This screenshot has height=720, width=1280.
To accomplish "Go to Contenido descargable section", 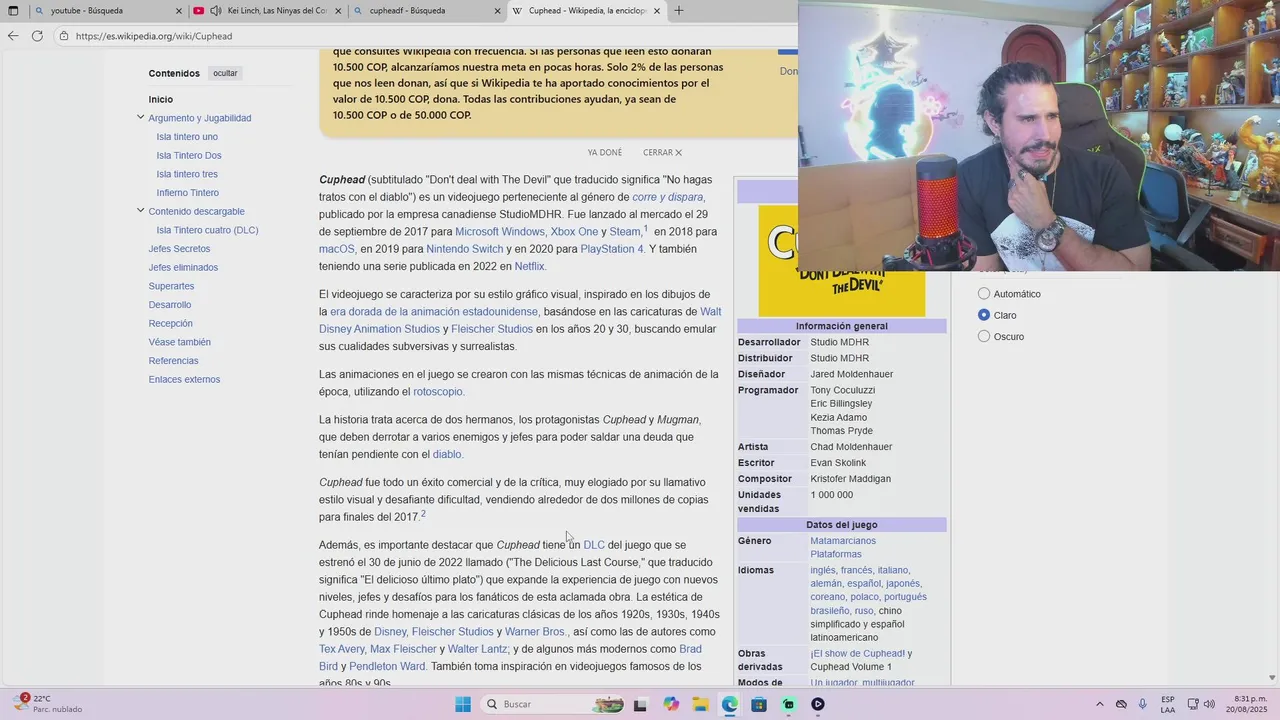I will coord(196,211).
